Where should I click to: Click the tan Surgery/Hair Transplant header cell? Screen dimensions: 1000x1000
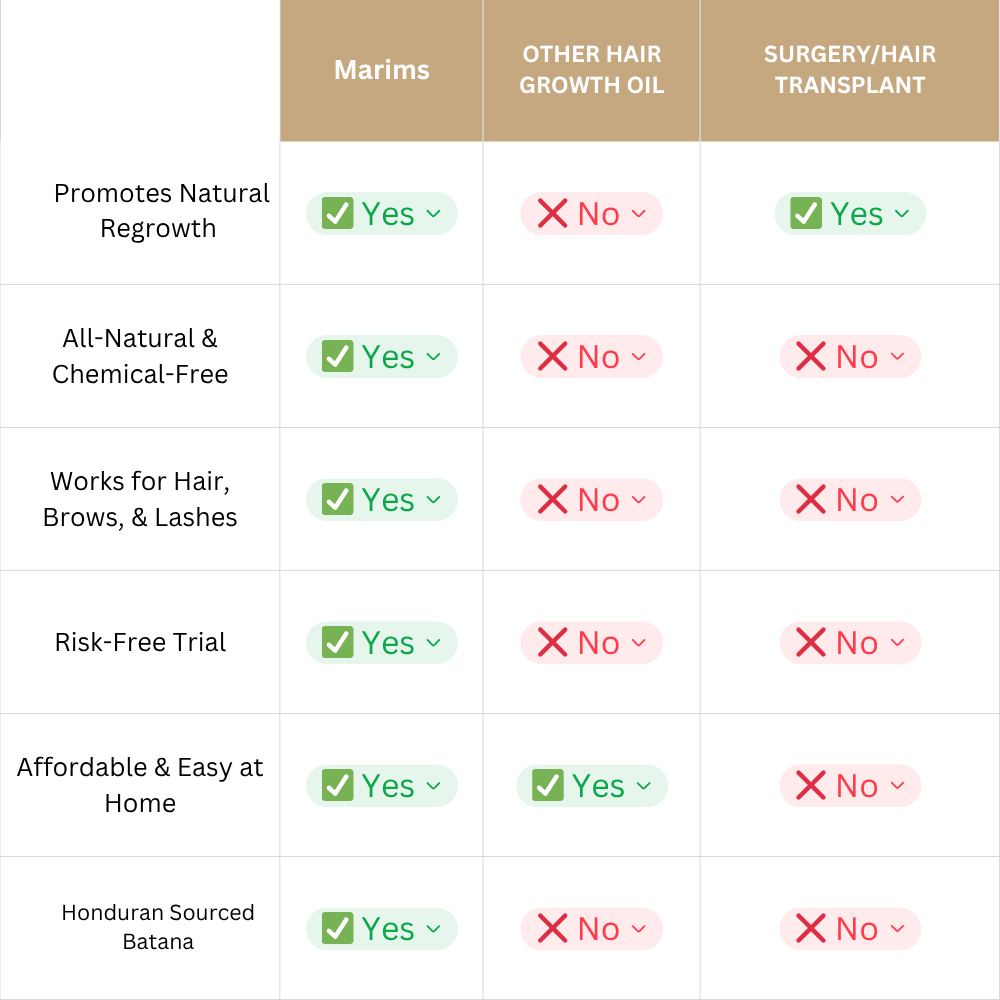coord(849,70)
